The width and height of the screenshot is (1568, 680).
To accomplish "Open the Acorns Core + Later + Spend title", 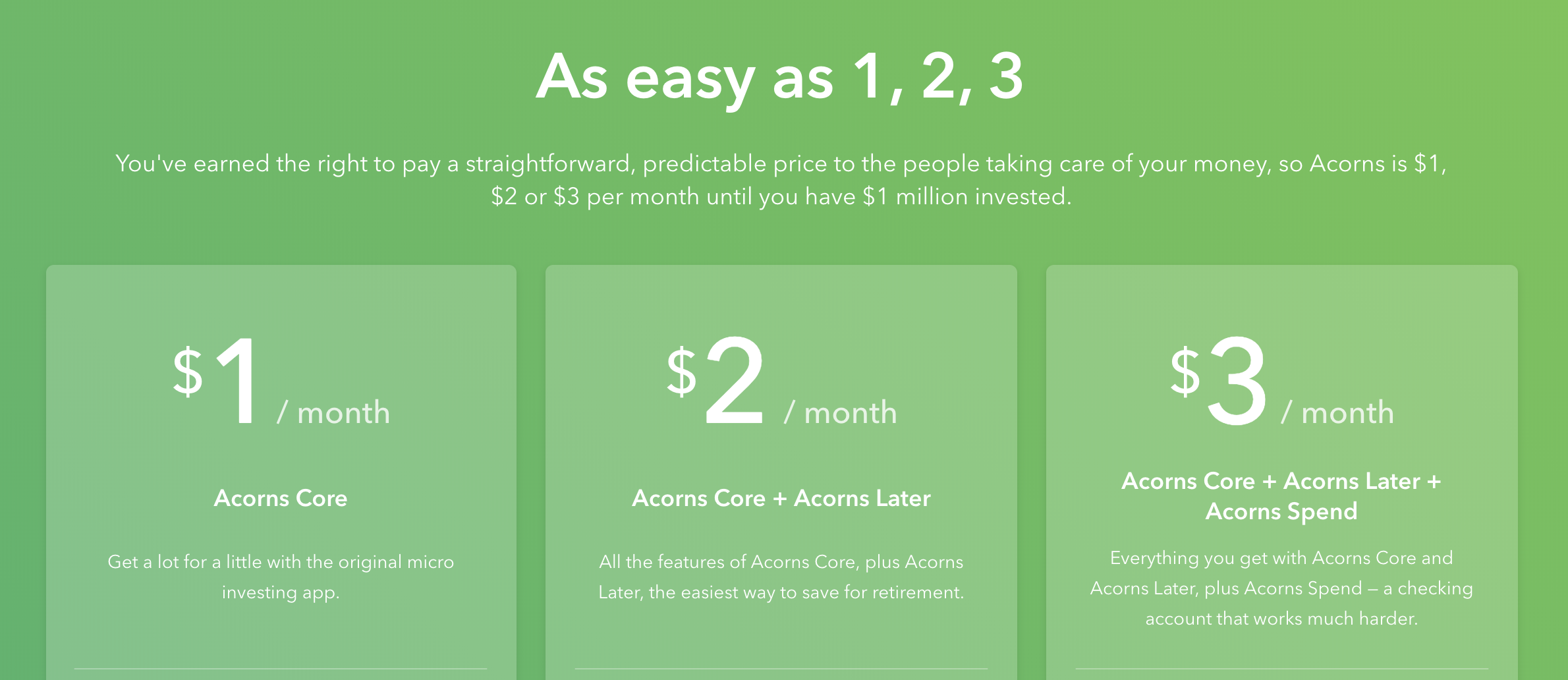I will (x=1281, y=496).
